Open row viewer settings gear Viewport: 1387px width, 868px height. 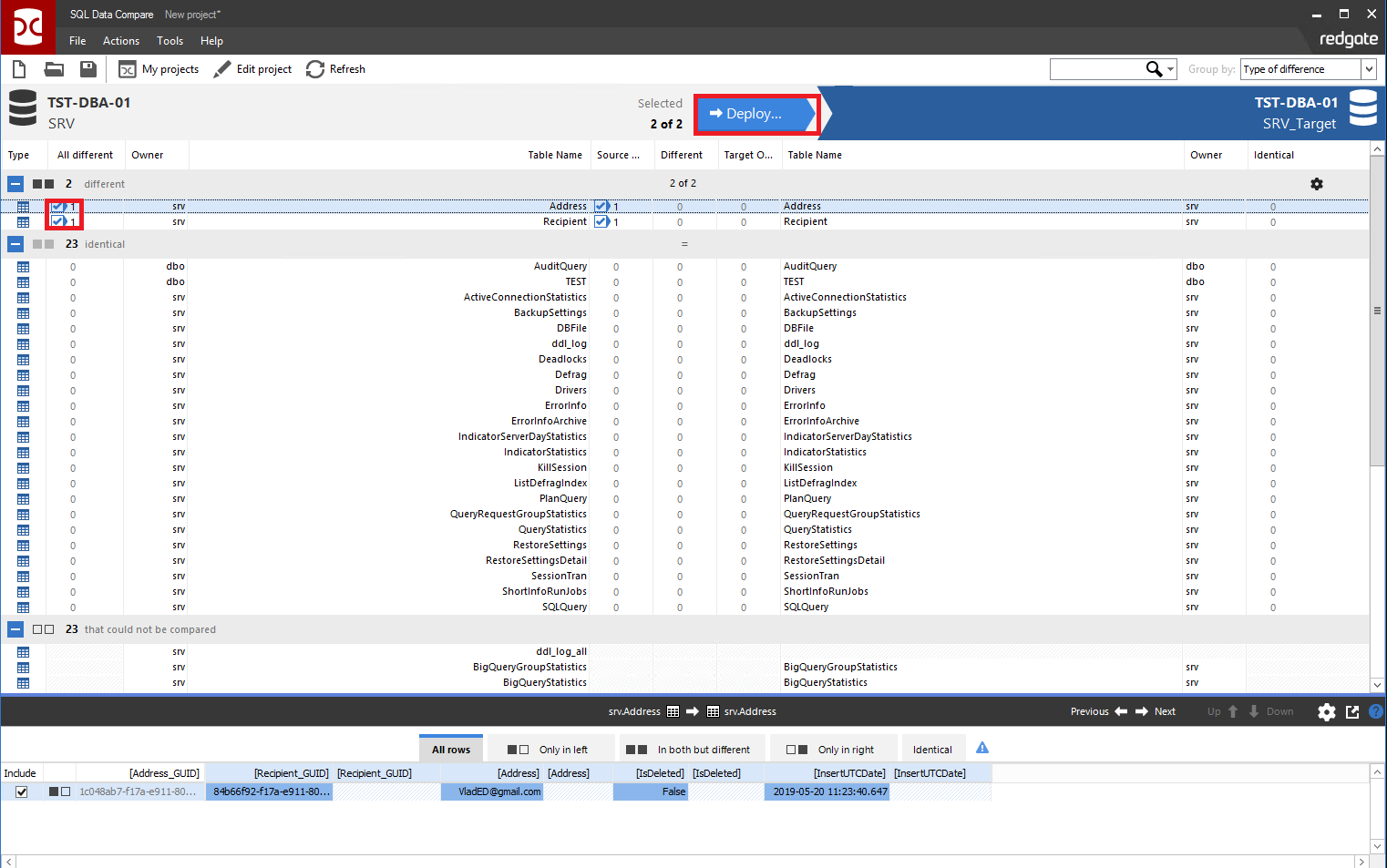(x=1327, y=712)
